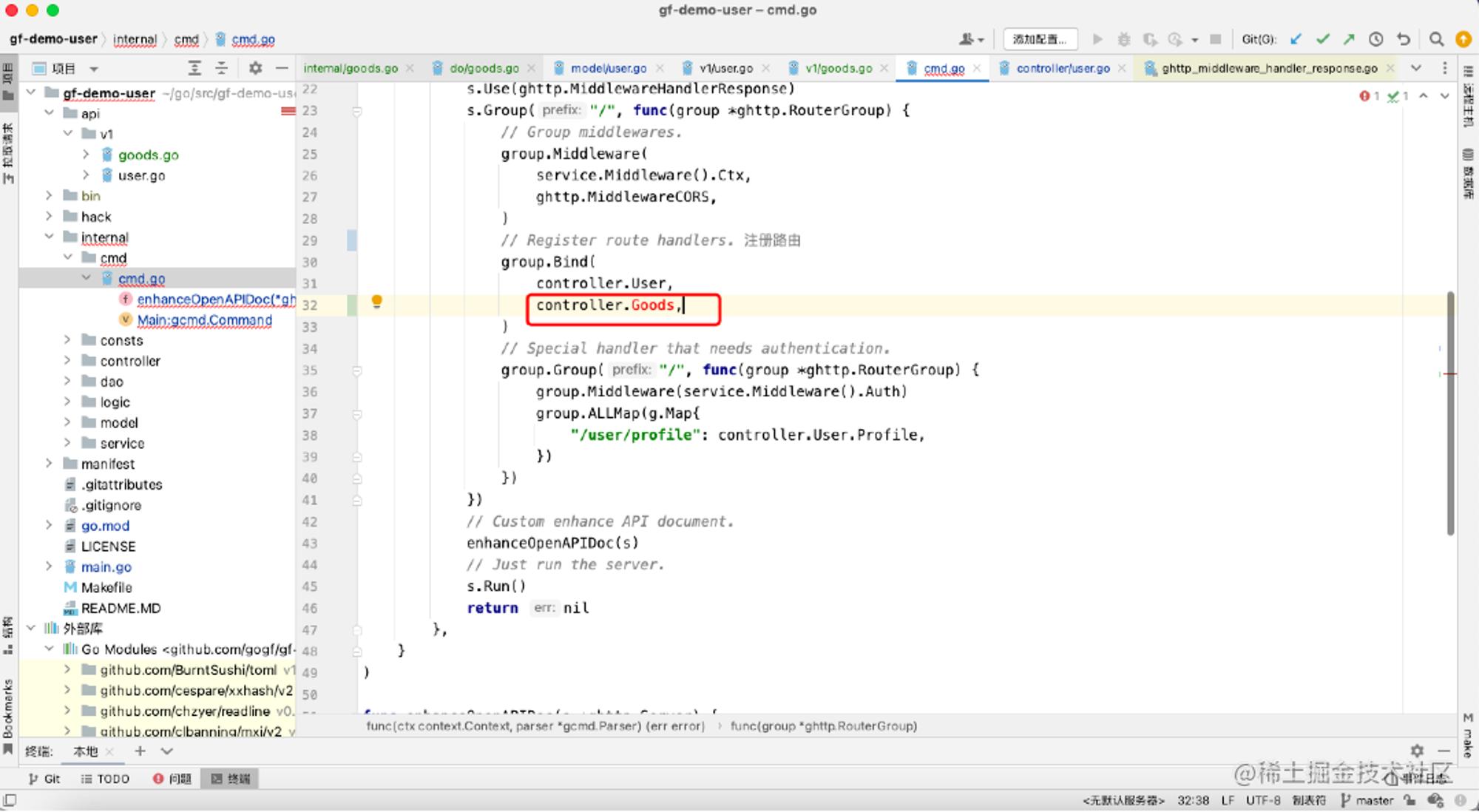Open the search everywhere magnifier
1479x812 pixels.
pos(1436,39)
